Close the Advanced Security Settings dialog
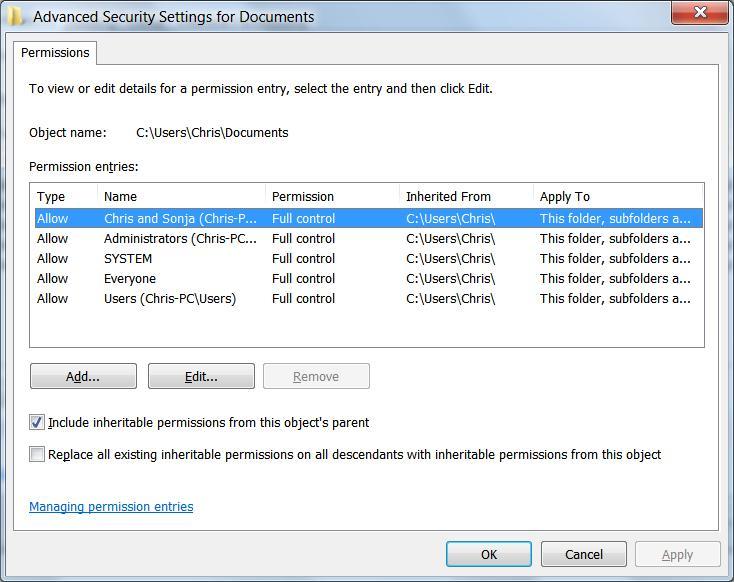This screenshot has width=734, height=582. (x=700, y=13)
